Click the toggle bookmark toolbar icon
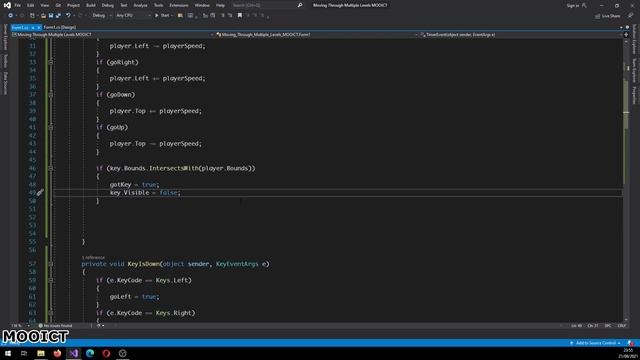 pos(240,16)
